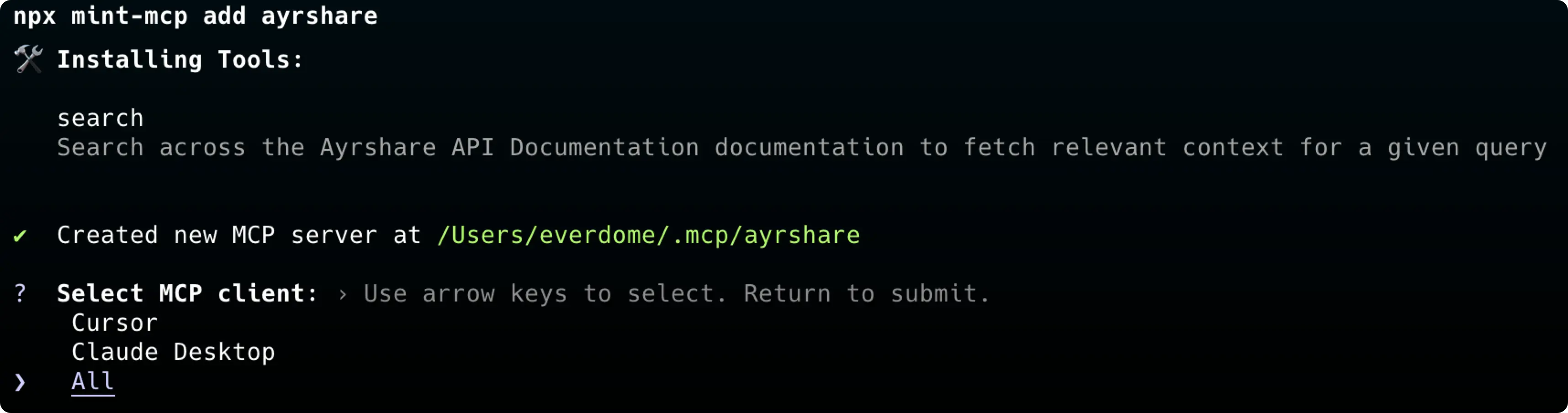
Task: Select the Cursor client option
Action: click(114, 323)
